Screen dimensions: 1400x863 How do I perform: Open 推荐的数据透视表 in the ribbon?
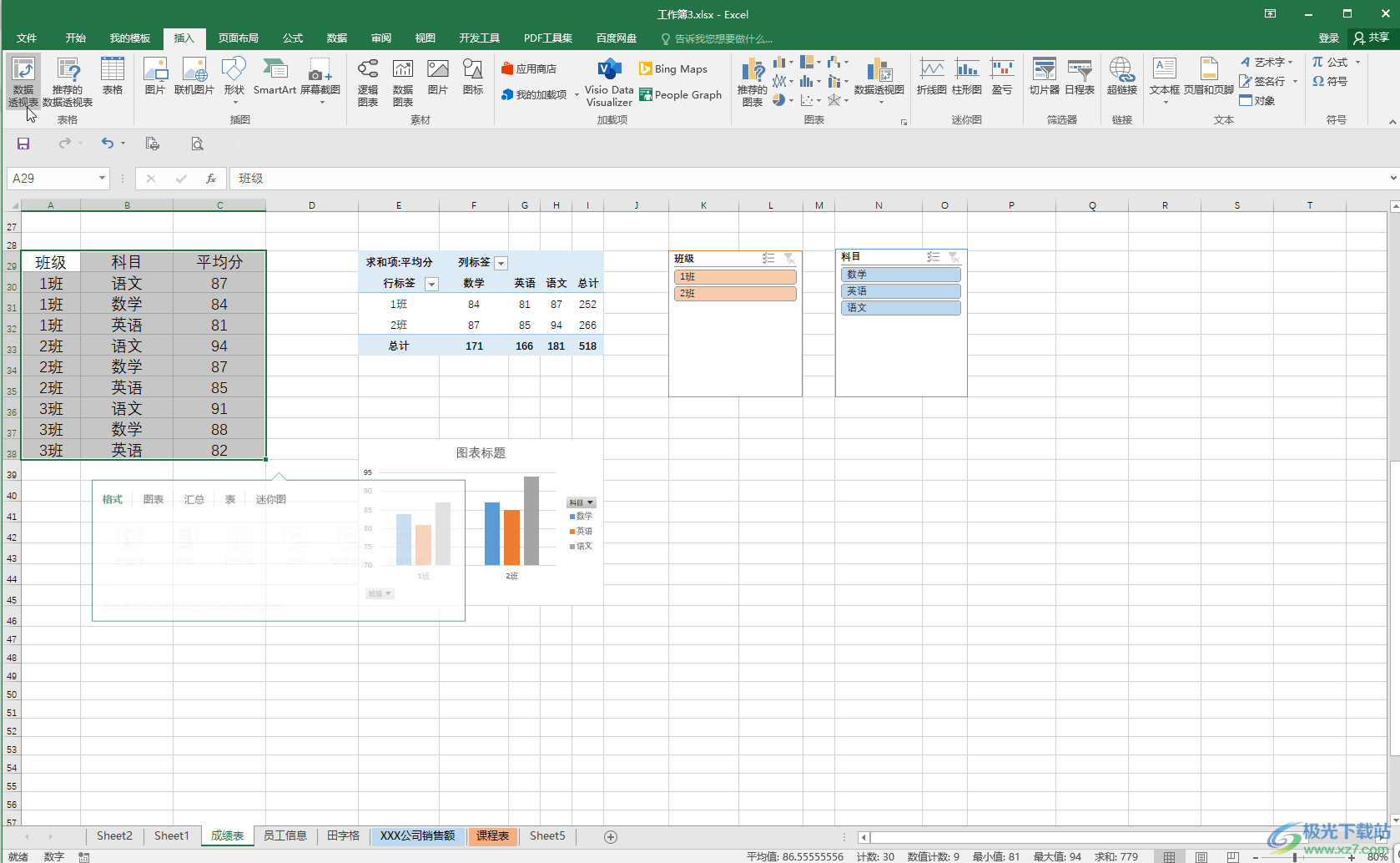pyautogui.click(x=68, y=81)
